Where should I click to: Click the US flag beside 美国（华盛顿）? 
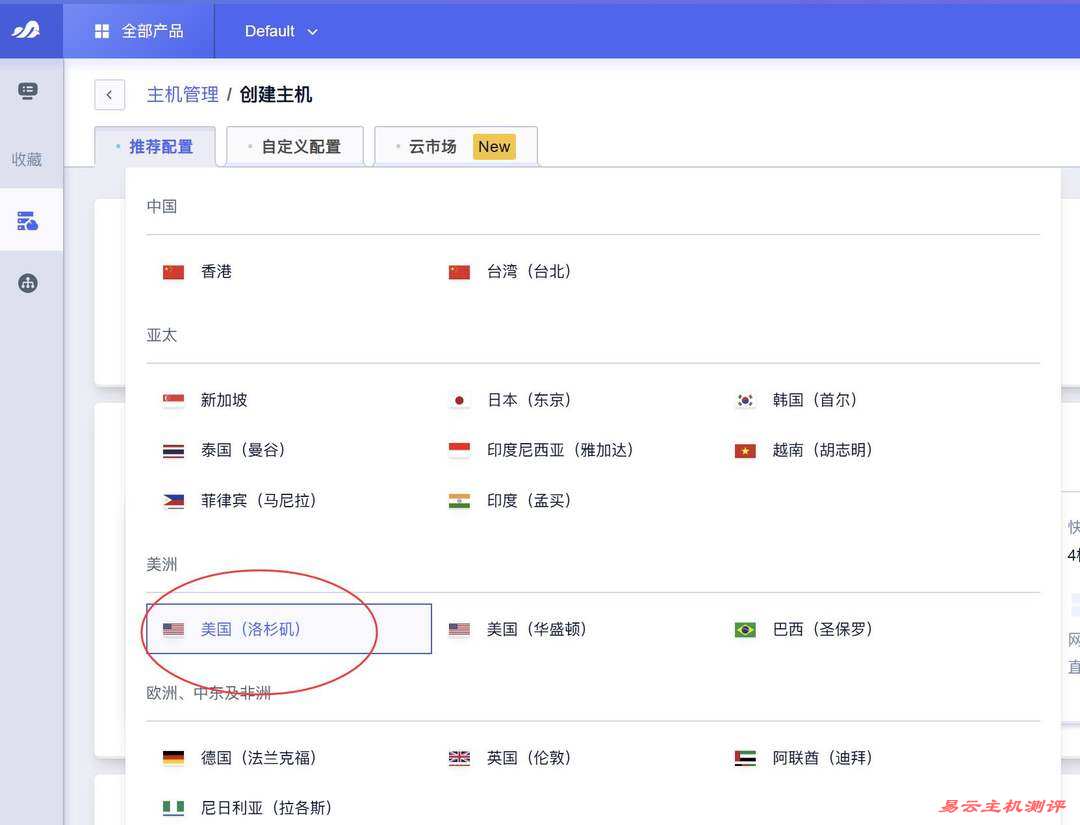(459, 629)
